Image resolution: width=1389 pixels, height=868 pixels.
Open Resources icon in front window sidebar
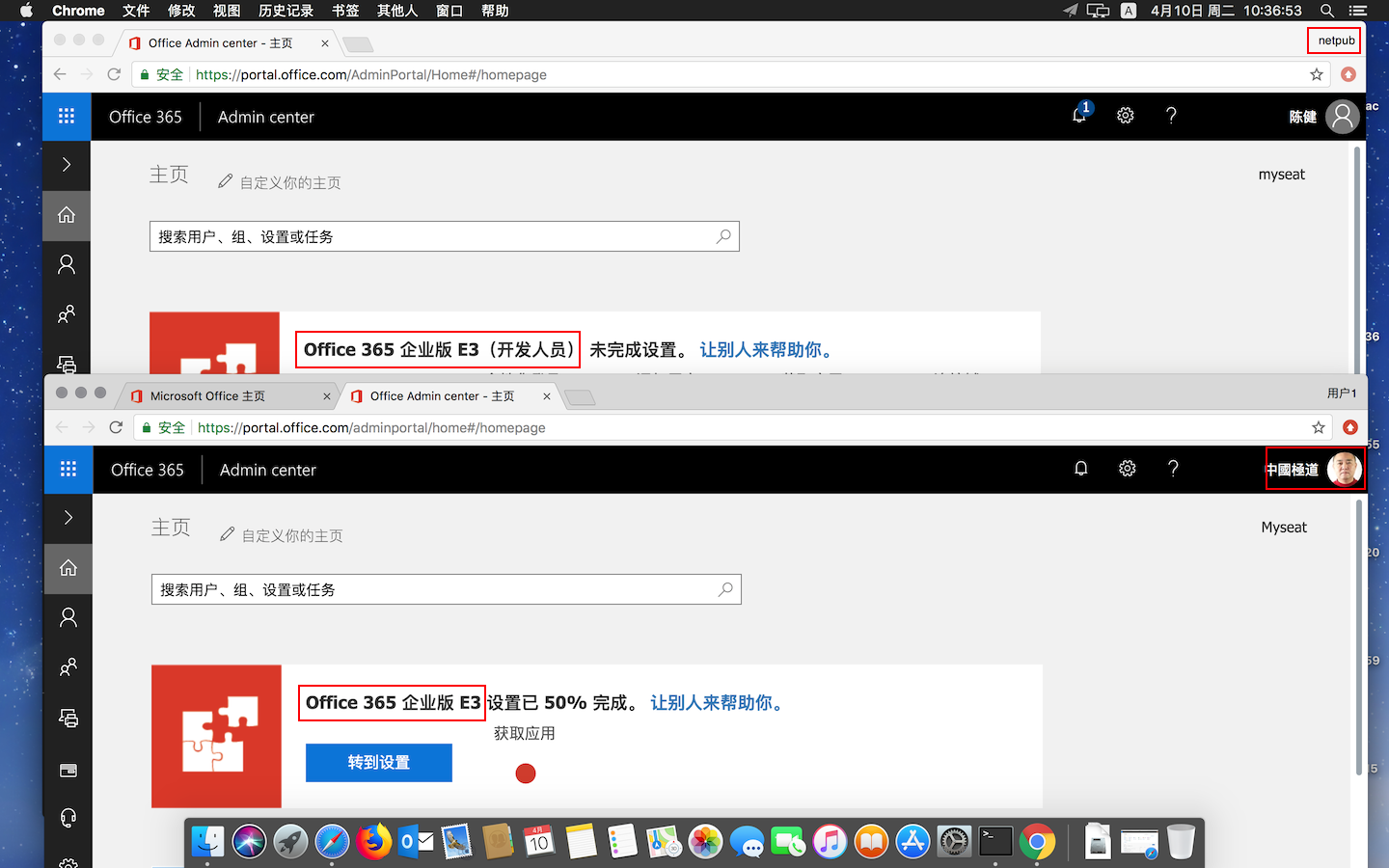pos(68,718)
